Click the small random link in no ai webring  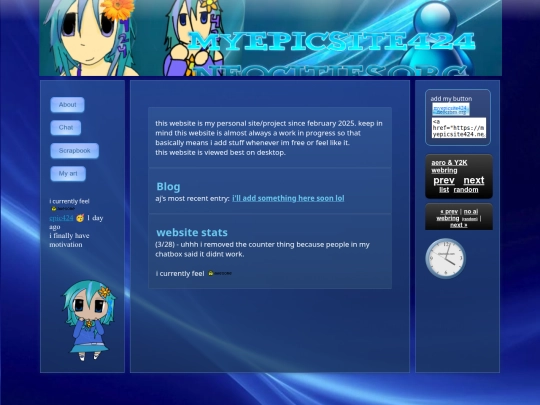coord(469,219)
